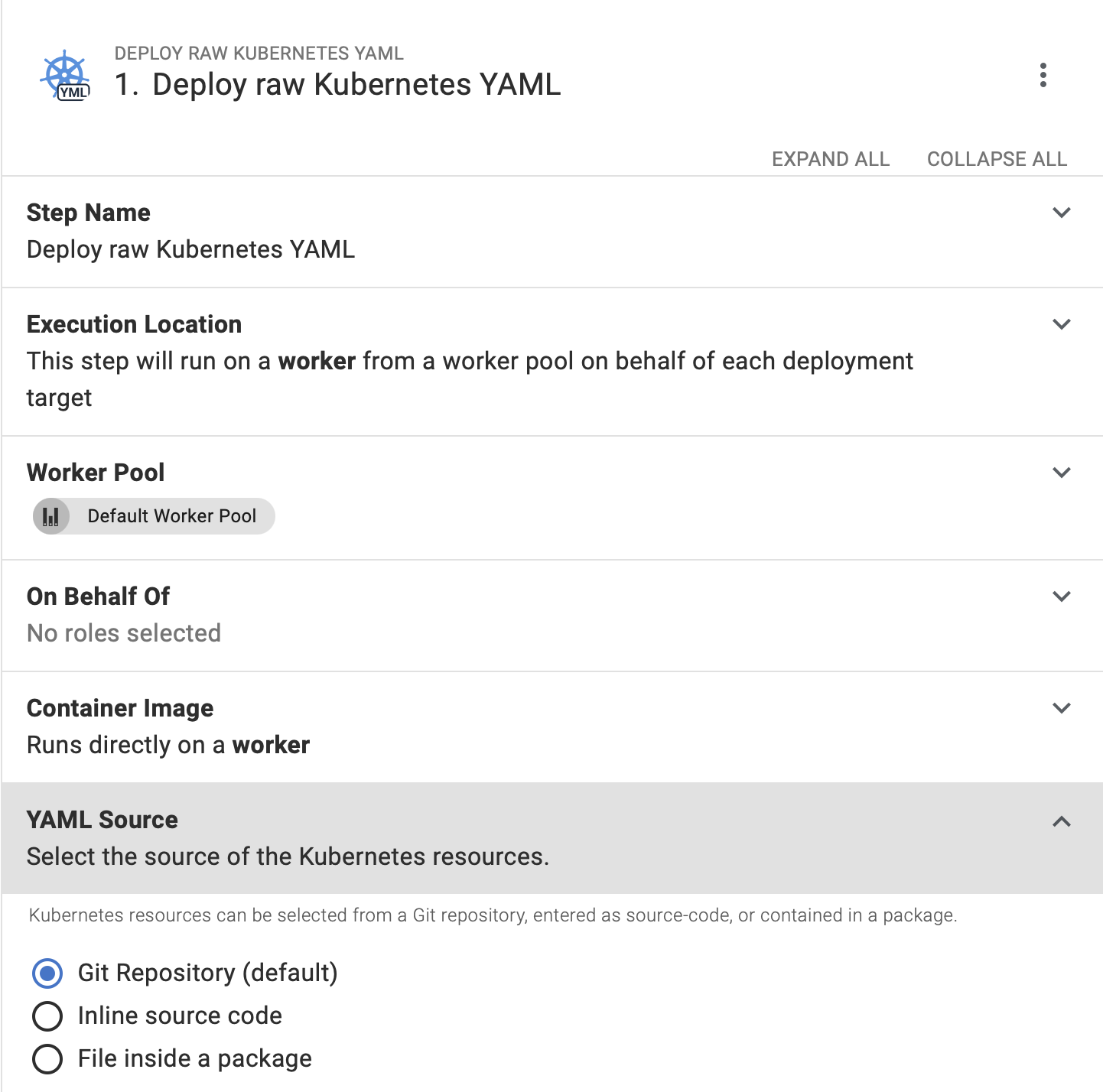Expand the Step Name section chevron
This screenshot has width=1103, height=1092.
[x=1061, y=213]
